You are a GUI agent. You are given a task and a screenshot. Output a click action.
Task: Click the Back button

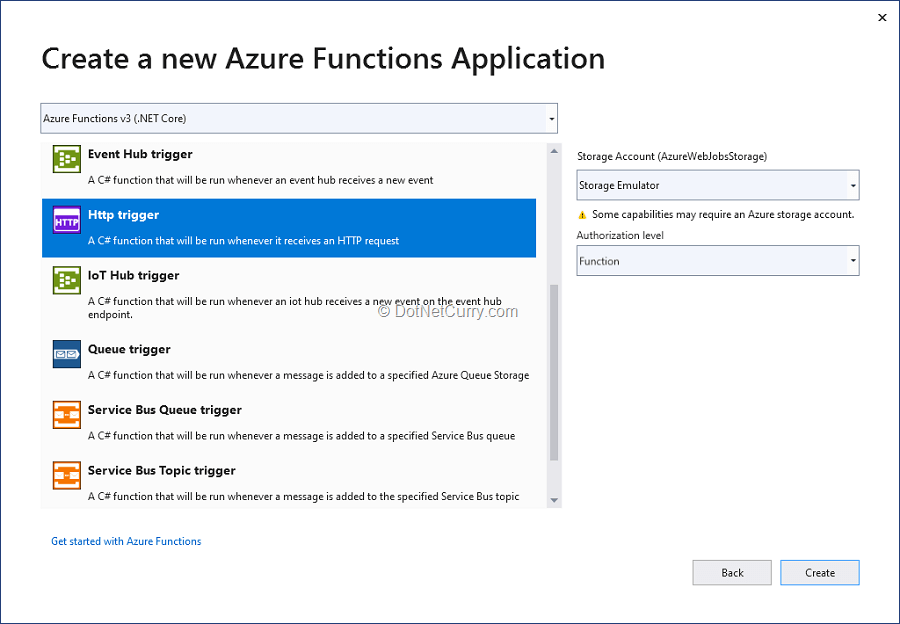tap(732, 572)
